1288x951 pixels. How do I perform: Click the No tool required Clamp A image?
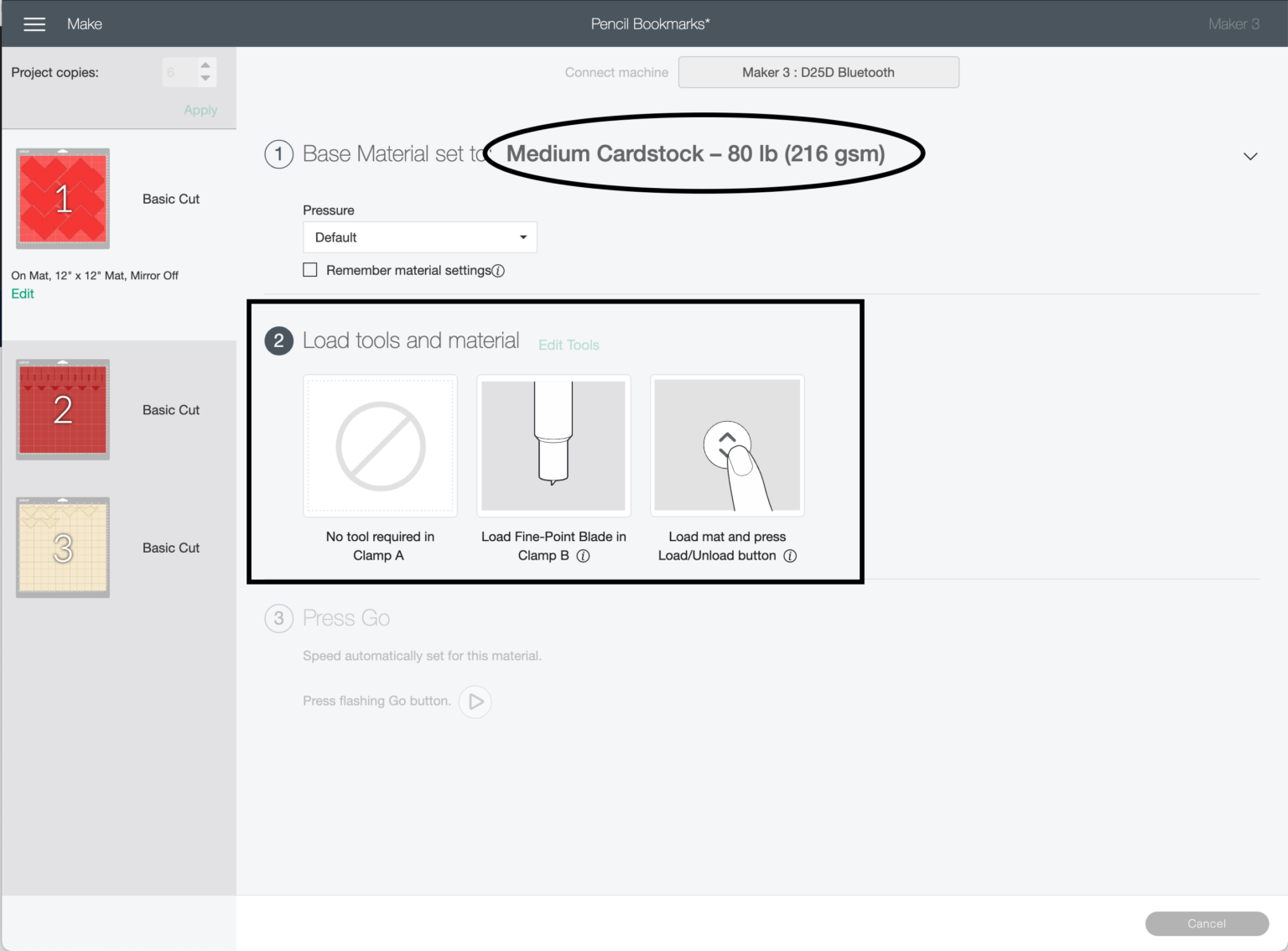click(380, 445)
